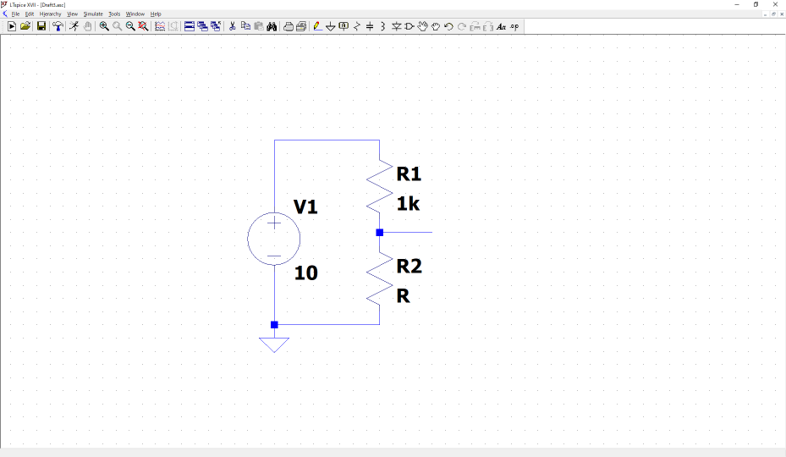
Task: Select the Text 'Aa' tool
Action: (501, 27)
